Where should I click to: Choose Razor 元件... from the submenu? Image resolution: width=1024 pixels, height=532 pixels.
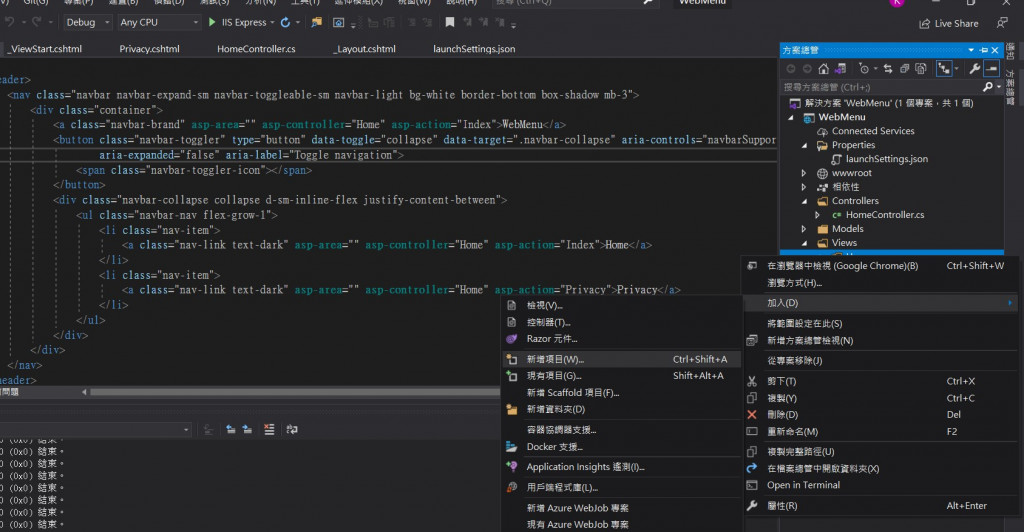[x=622, y=339]
